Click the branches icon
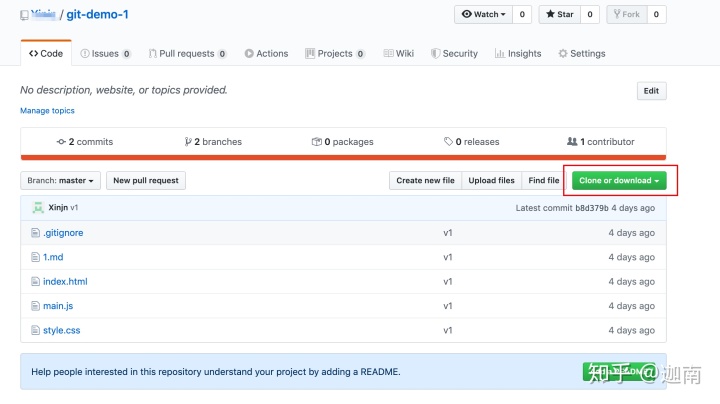 (x=187, y=142)
